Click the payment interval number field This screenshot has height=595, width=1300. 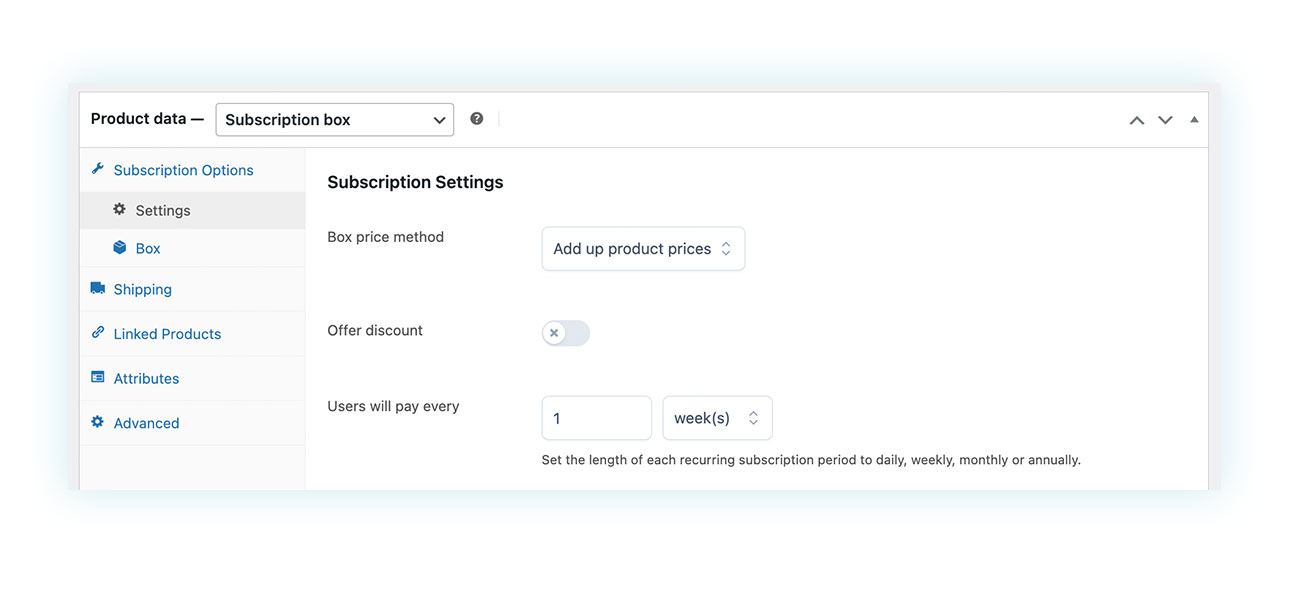tap(596, 418)
